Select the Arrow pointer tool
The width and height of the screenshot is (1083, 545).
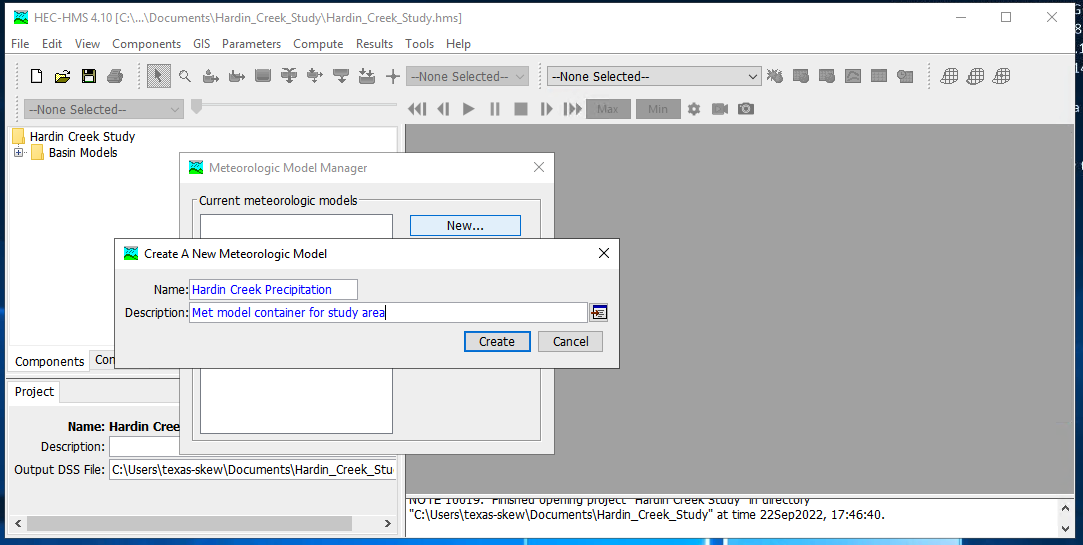coord(158,76)
